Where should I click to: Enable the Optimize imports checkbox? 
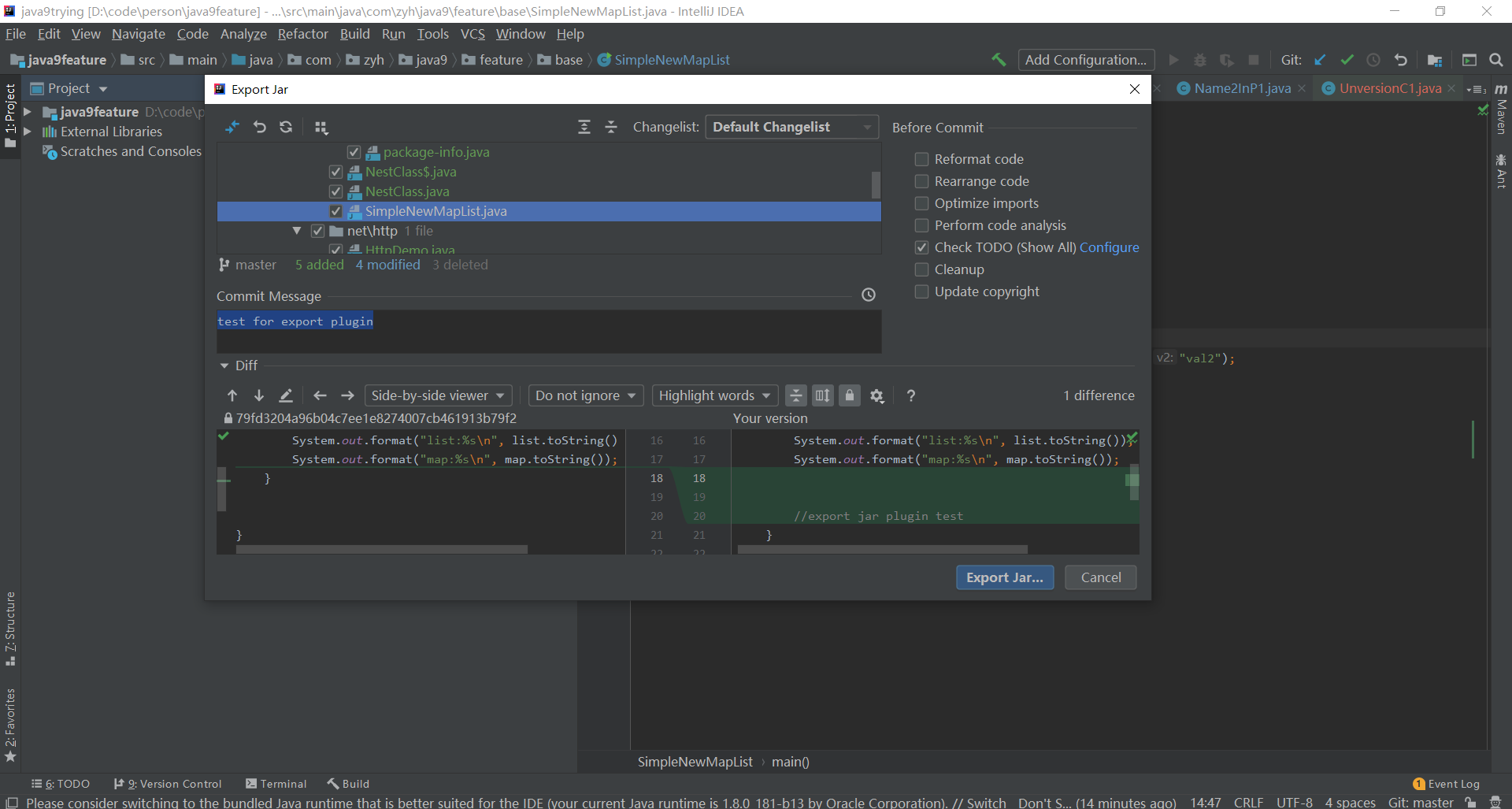coord(921,203)
